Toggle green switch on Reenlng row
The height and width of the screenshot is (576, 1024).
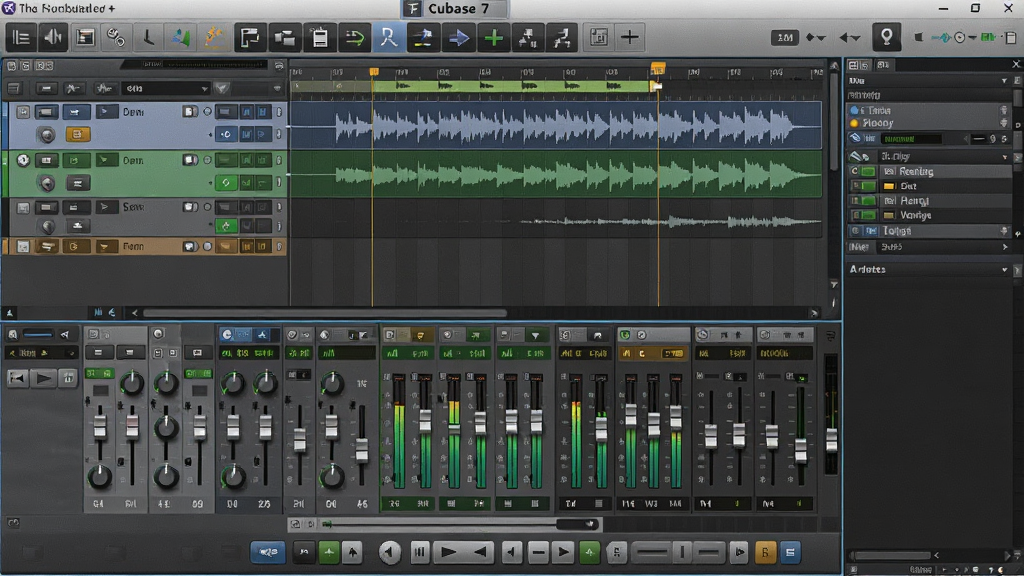pos(869,171)
